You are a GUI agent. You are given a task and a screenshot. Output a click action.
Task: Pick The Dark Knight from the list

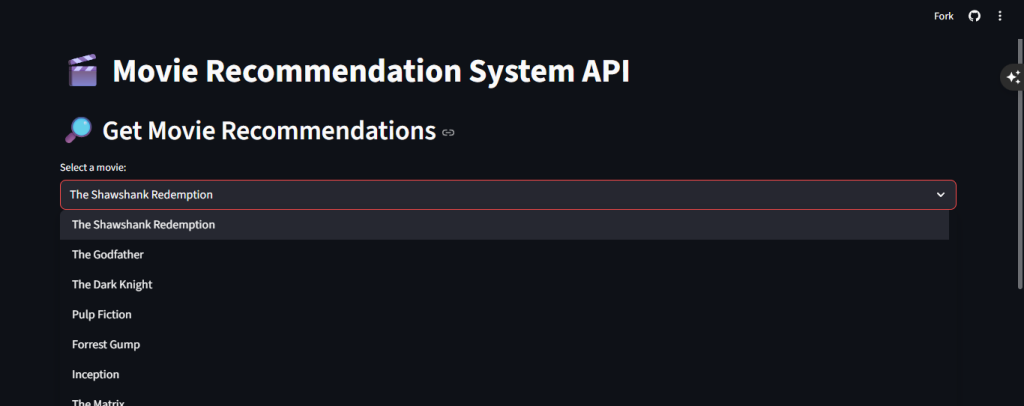(112, 285)
